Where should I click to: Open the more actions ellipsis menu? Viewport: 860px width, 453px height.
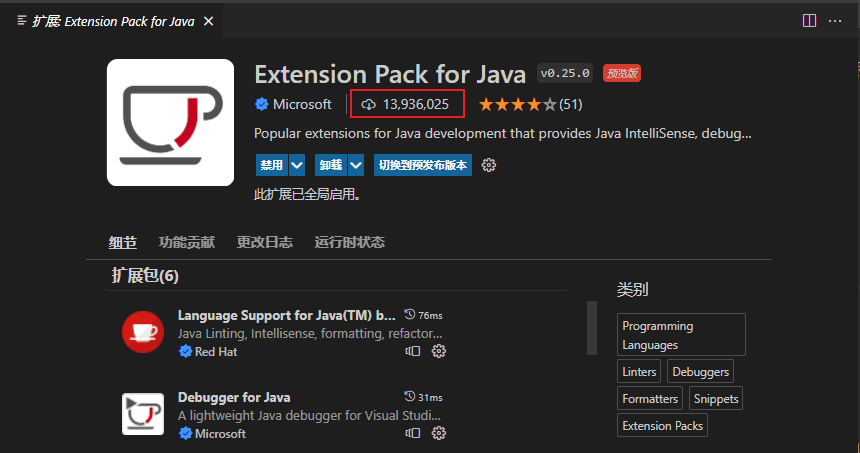click(x=835, y=21)
